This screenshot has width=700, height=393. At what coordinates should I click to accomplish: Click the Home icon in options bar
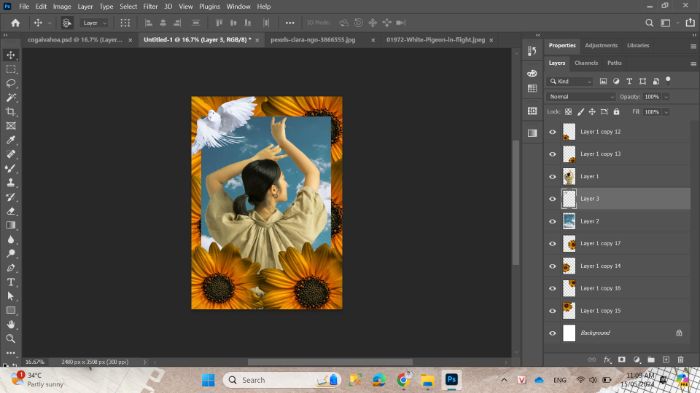(x=15, y=23)
